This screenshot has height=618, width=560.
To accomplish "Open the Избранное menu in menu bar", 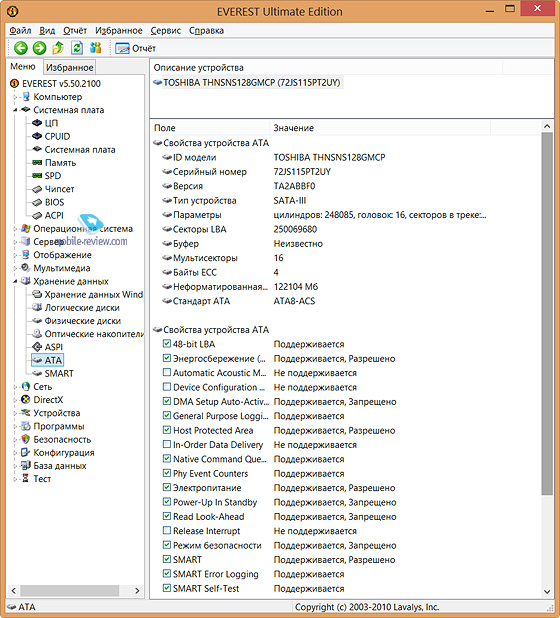I will point(119,30).
